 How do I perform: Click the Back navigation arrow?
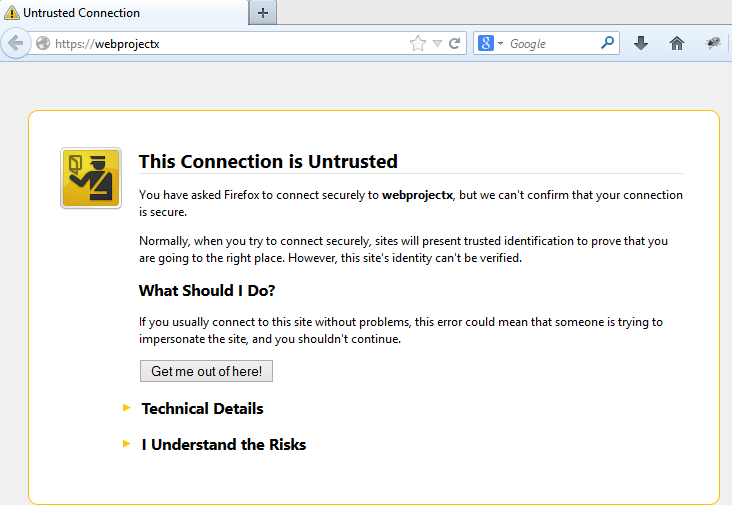click(x=15, y=43)
